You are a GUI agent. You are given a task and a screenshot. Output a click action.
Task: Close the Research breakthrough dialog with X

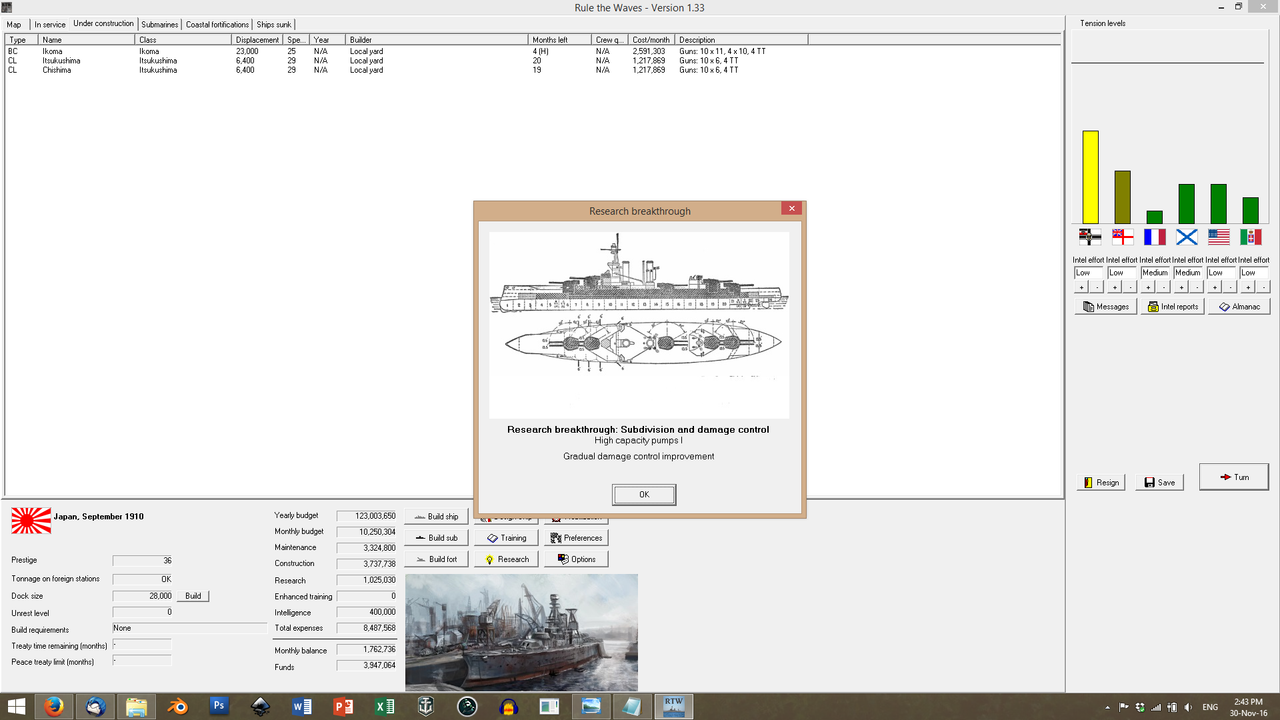click(x=791, y=208)
